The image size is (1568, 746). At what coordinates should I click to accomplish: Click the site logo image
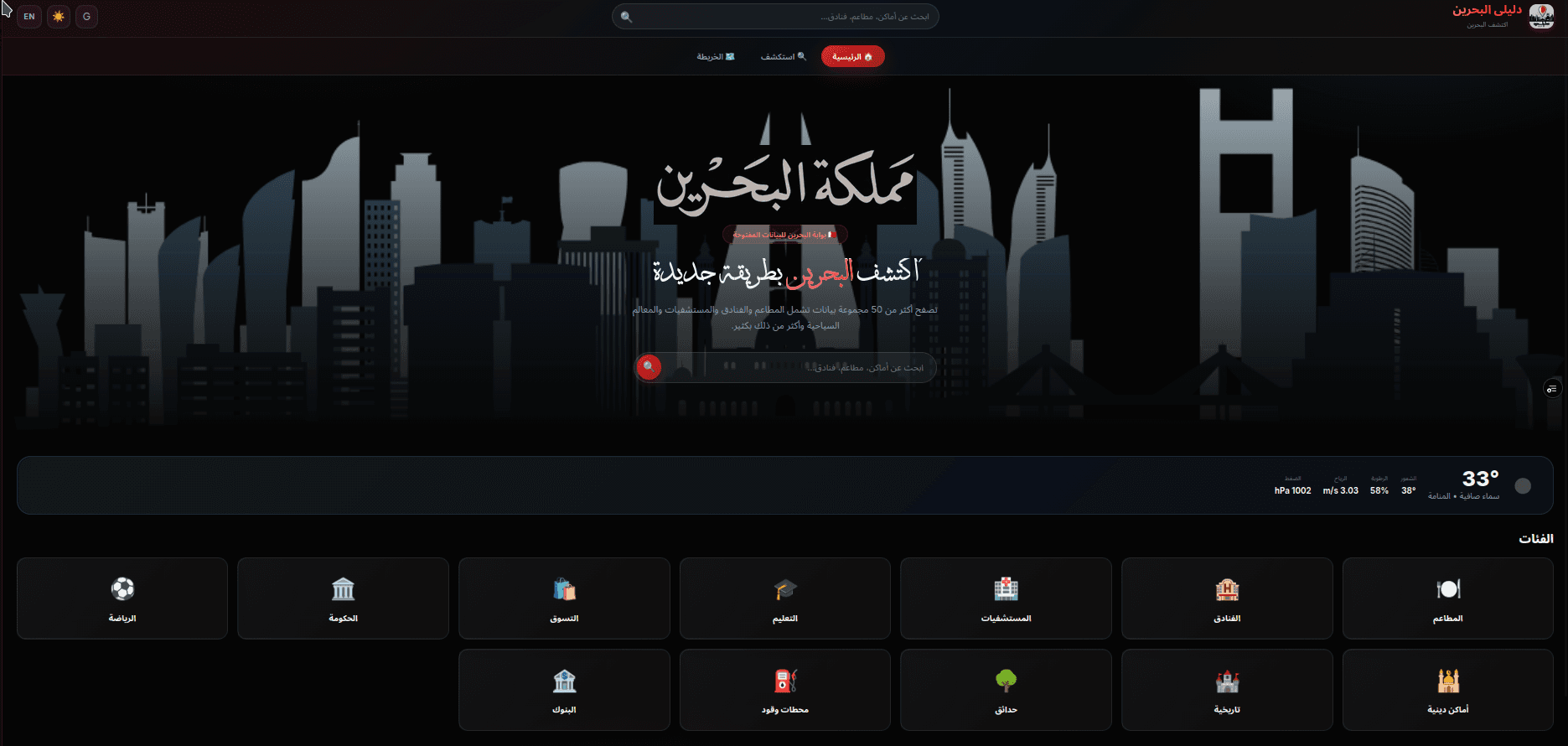[x=1541, y=16]
